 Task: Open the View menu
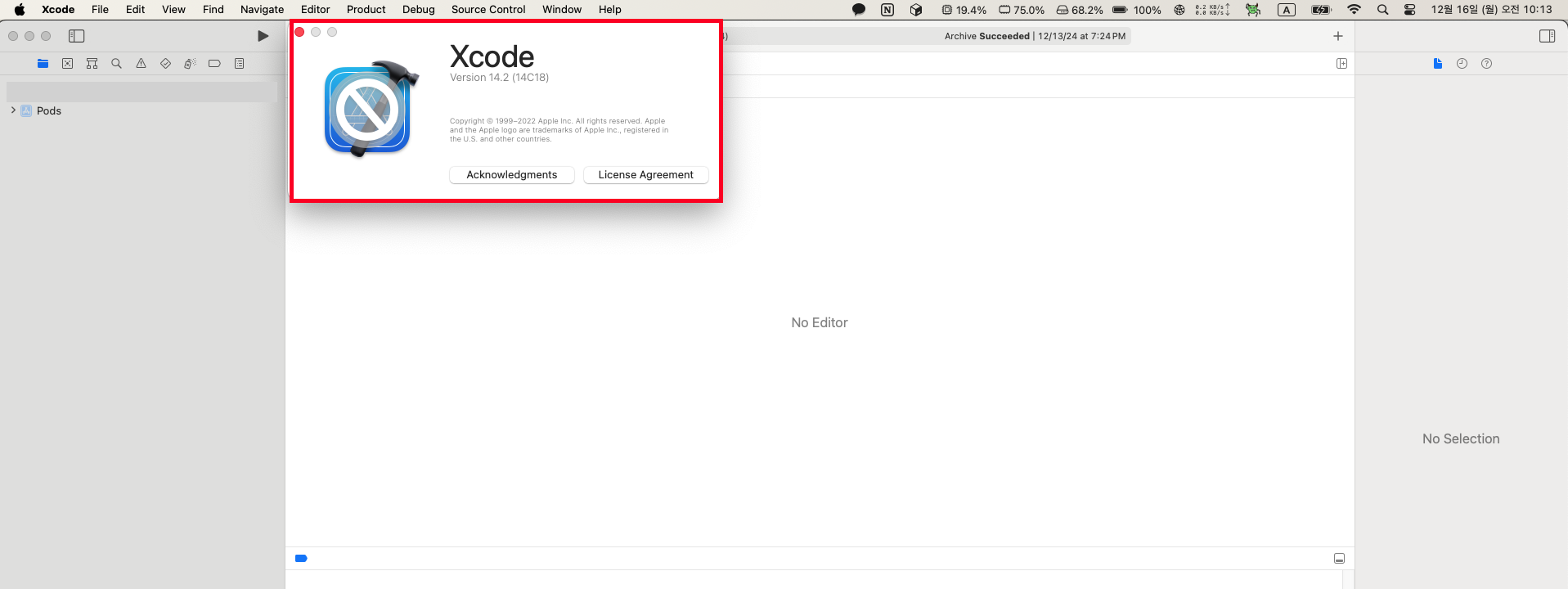coord(173,10)
